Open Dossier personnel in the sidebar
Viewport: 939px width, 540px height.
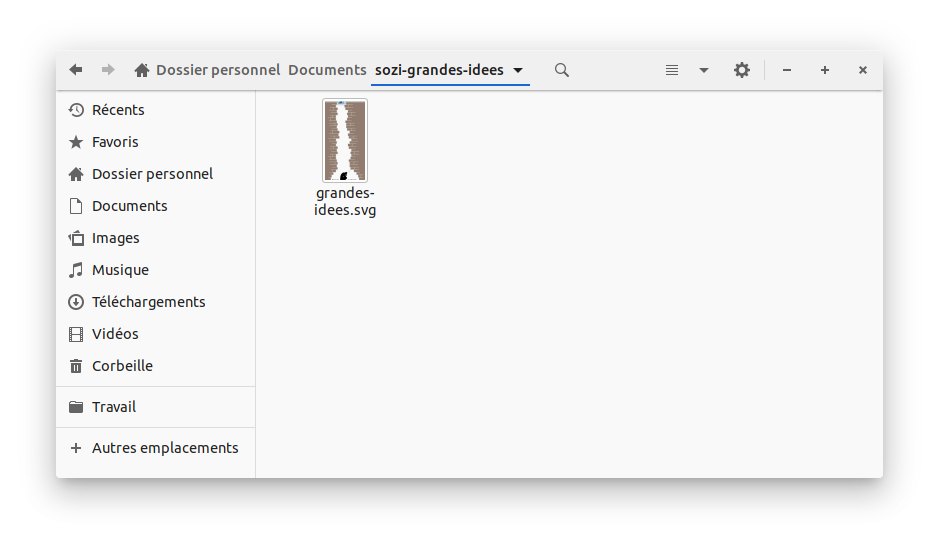coord(156,174)
